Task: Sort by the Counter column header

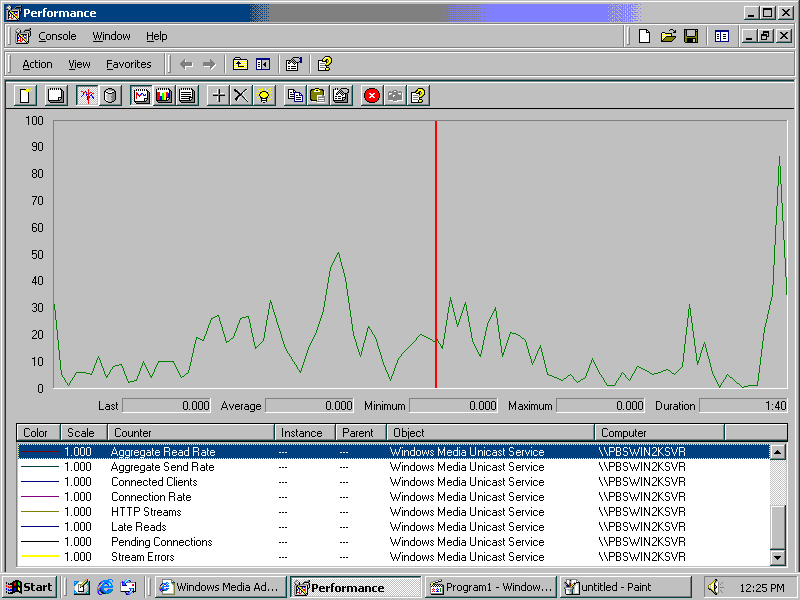Action: point(191,433)
